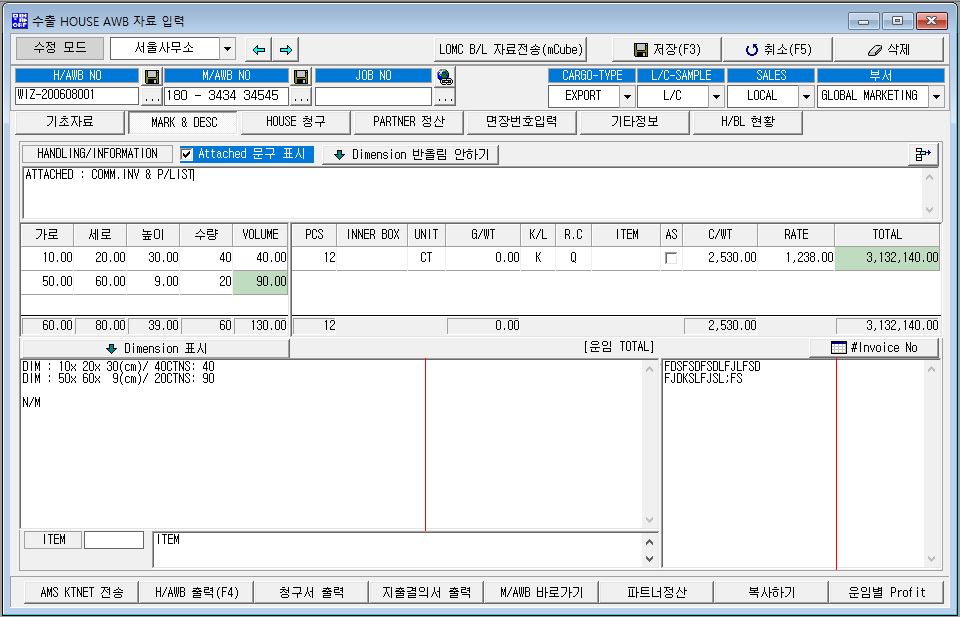Click the up arrow of ITEM description scrollbar
Image resolution: width=960 pixels, height=617 pixels.
click(x=650, y=542)
